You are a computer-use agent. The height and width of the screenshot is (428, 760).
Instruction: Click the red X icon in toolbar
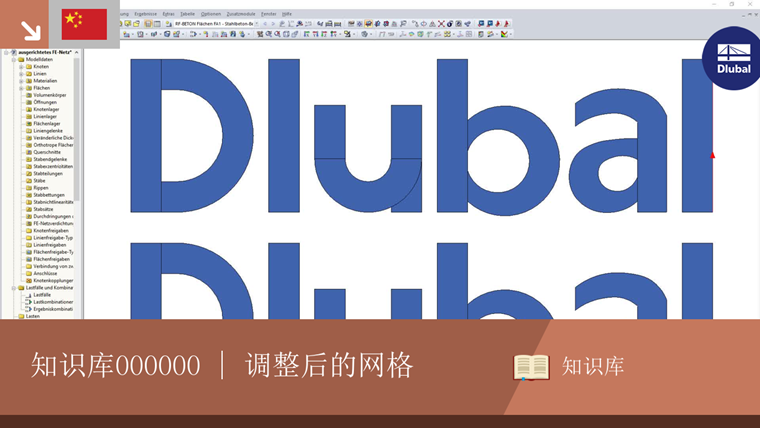[441, 23]
